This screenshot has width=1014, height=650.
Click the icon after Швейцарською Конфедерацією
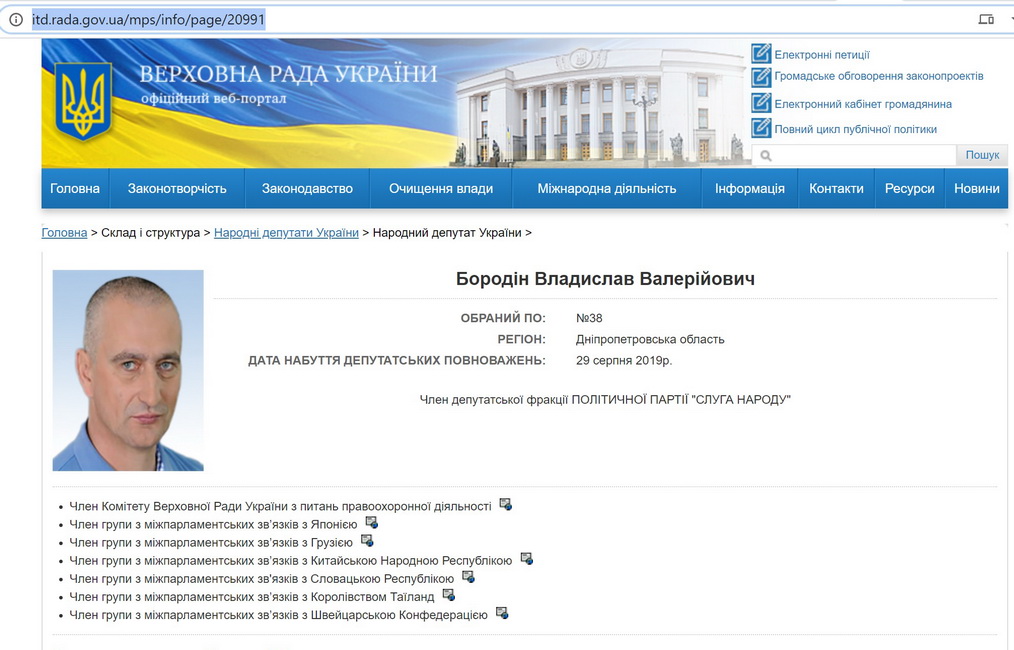pos(502,613)
